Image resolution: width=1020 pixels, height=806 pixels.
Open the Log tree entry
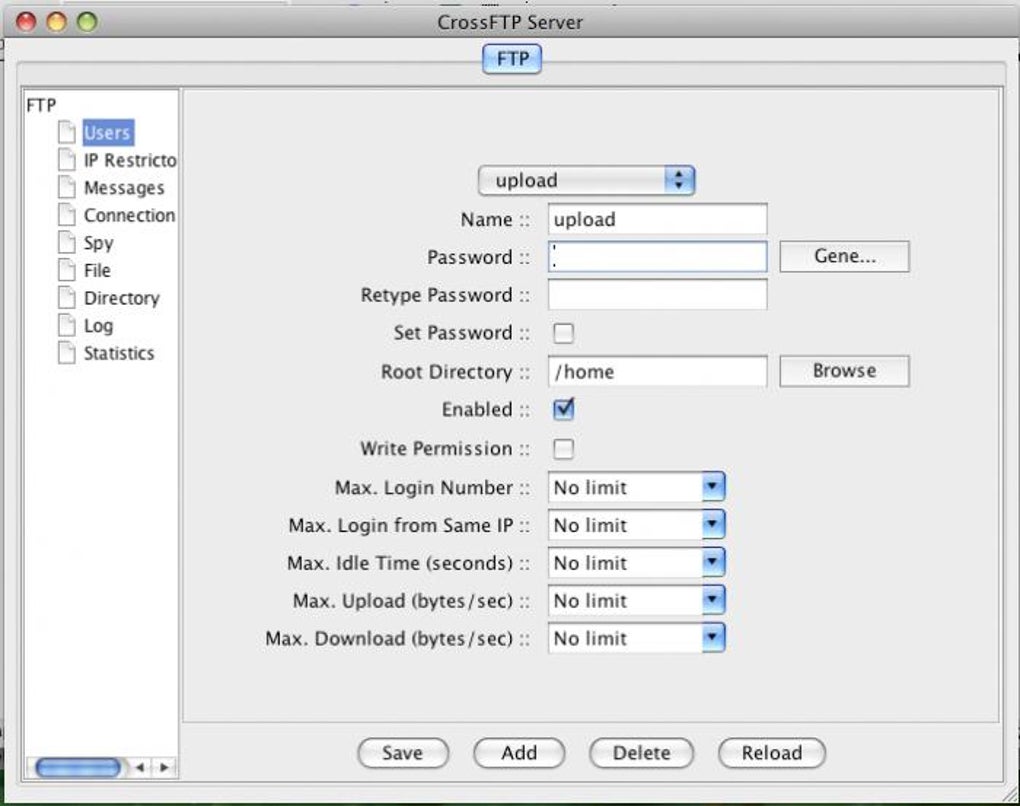click(x=98, y=326)
